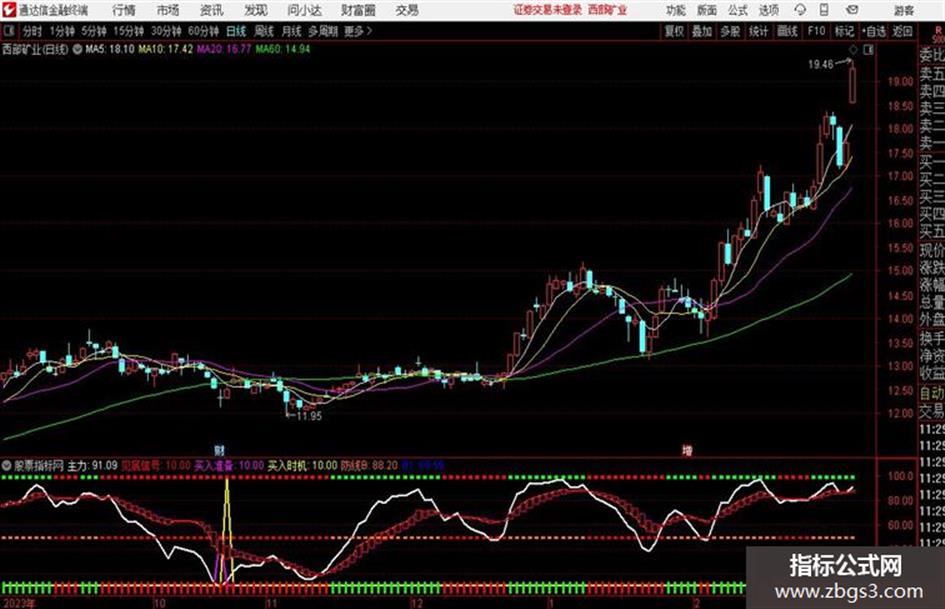945x609 pixels.
Task: Click the 买入时机: 10.00 indicator value
Action: pos(303,465)
